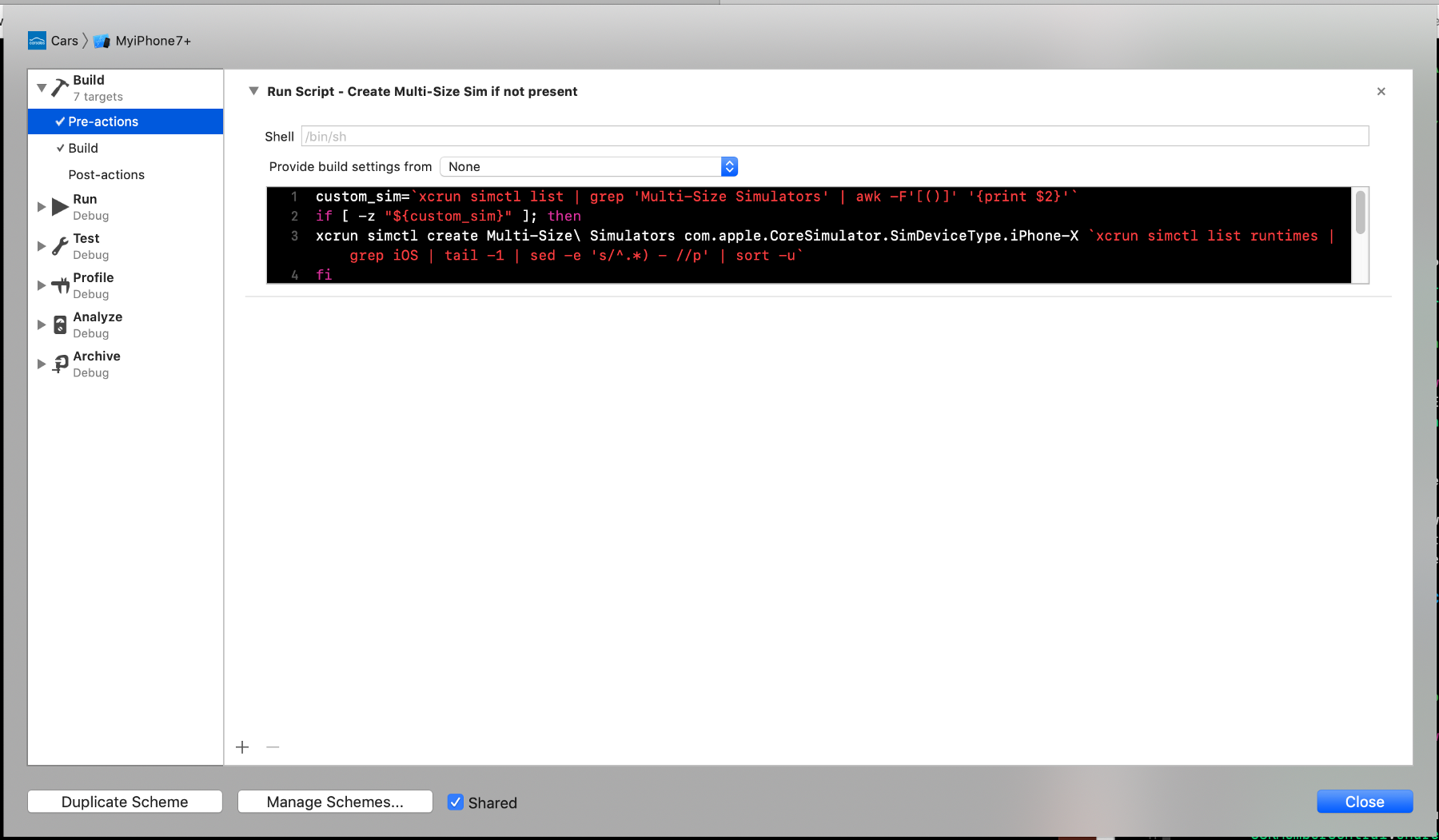
Task: Click the Analyze icon in sidebar
Action: tap(60, 324)
